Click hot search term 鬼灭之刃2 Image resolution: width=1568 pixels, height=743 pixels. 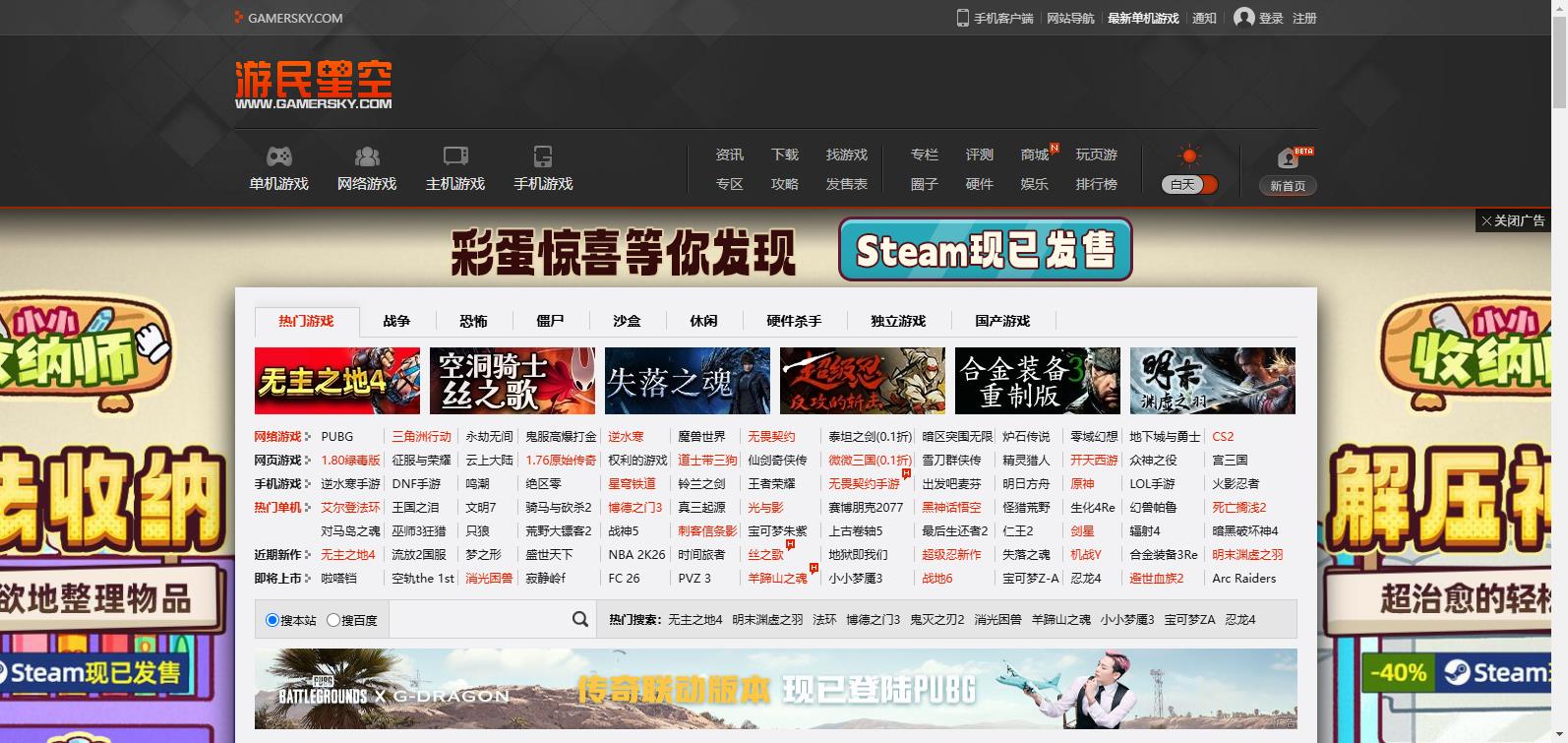[937, 619]
